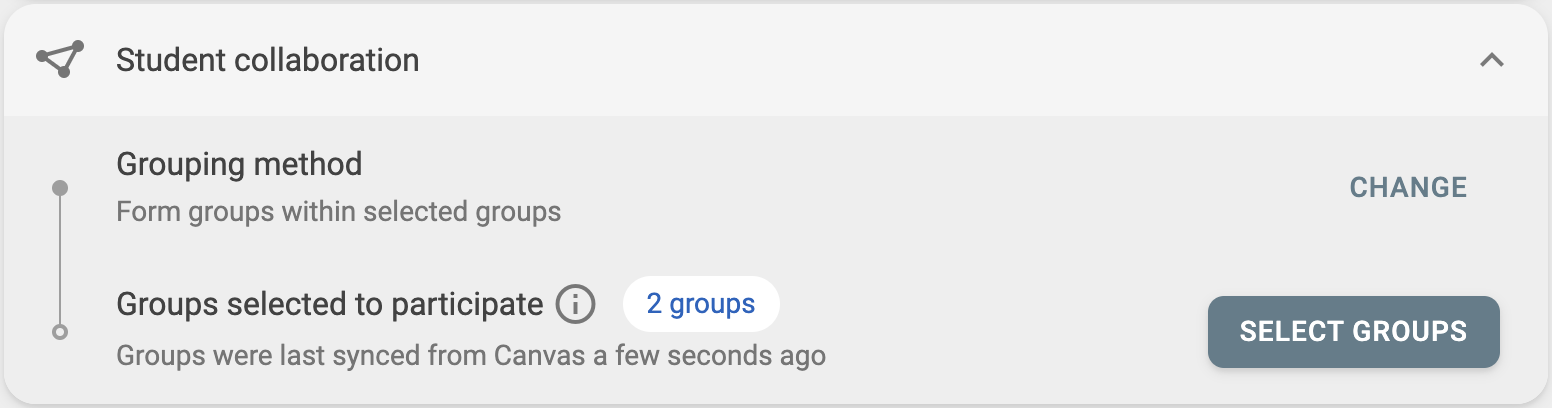Select the filled Grouping method step dot

[60, 188]
